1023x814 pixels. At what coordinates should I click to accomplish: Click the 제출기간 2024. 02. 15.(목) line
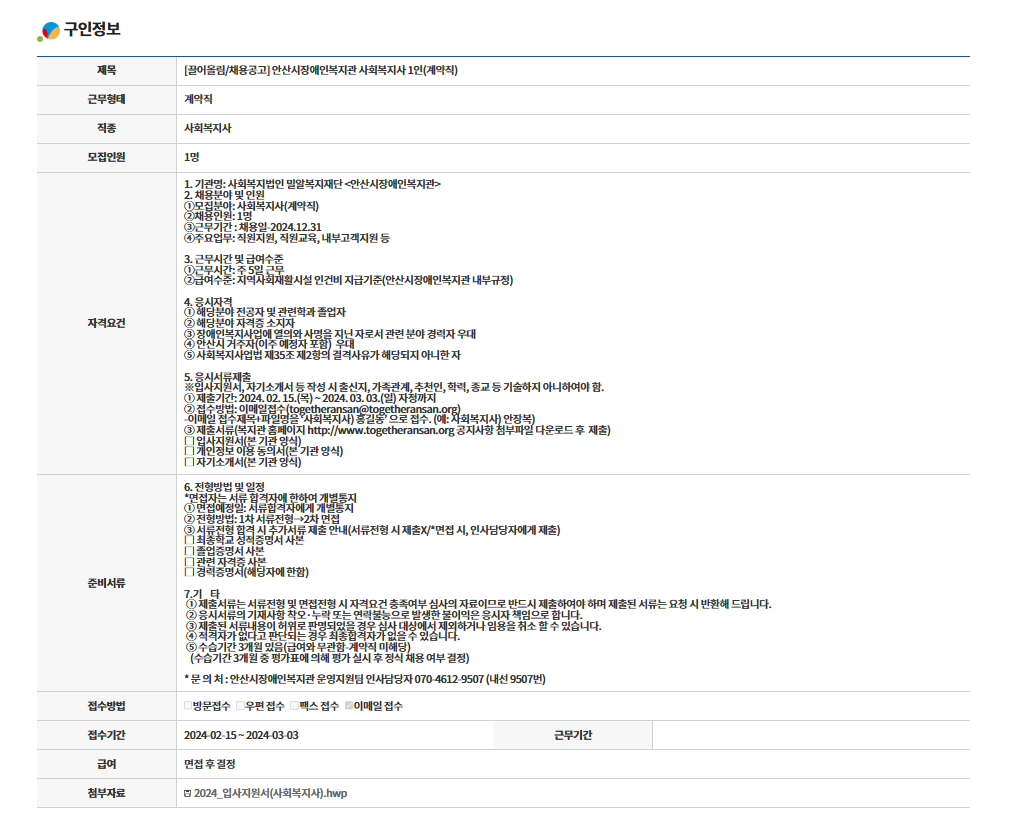[310, 398]
